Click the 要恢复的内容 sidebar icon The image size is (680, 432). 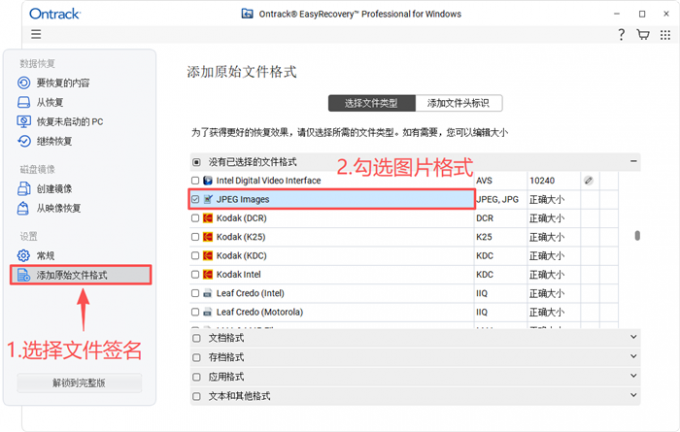(24, 83)
